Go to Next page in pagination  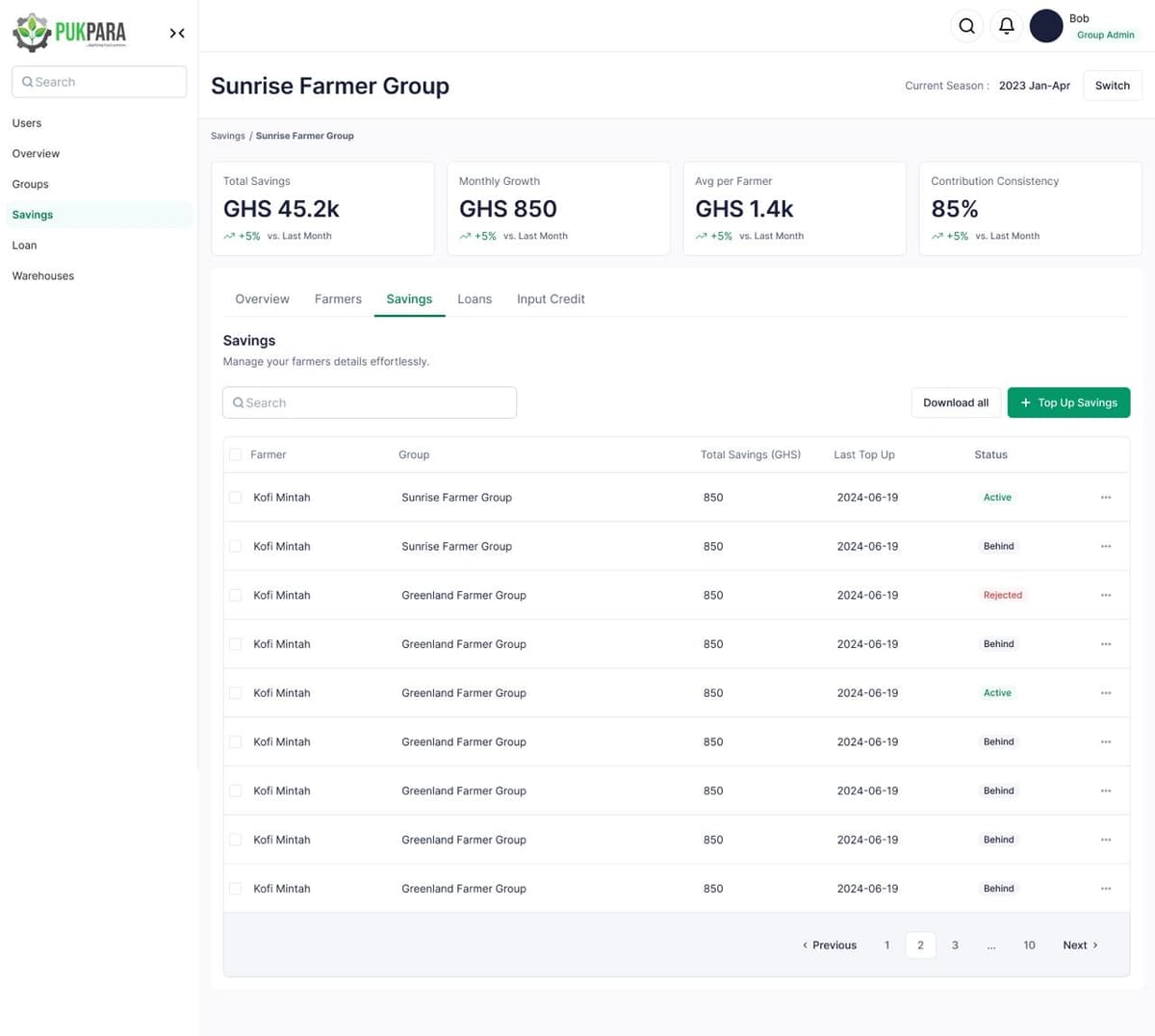pos(1080,945)
